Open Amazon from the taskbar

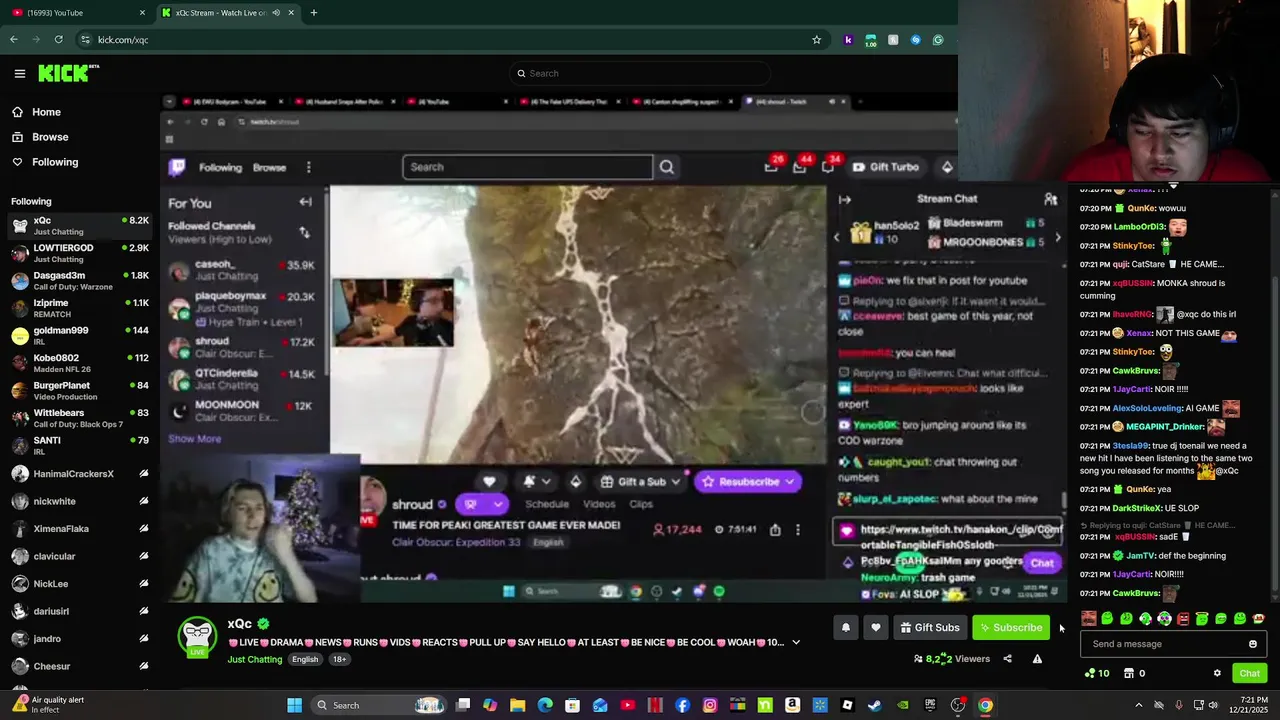tap(792, 705)
